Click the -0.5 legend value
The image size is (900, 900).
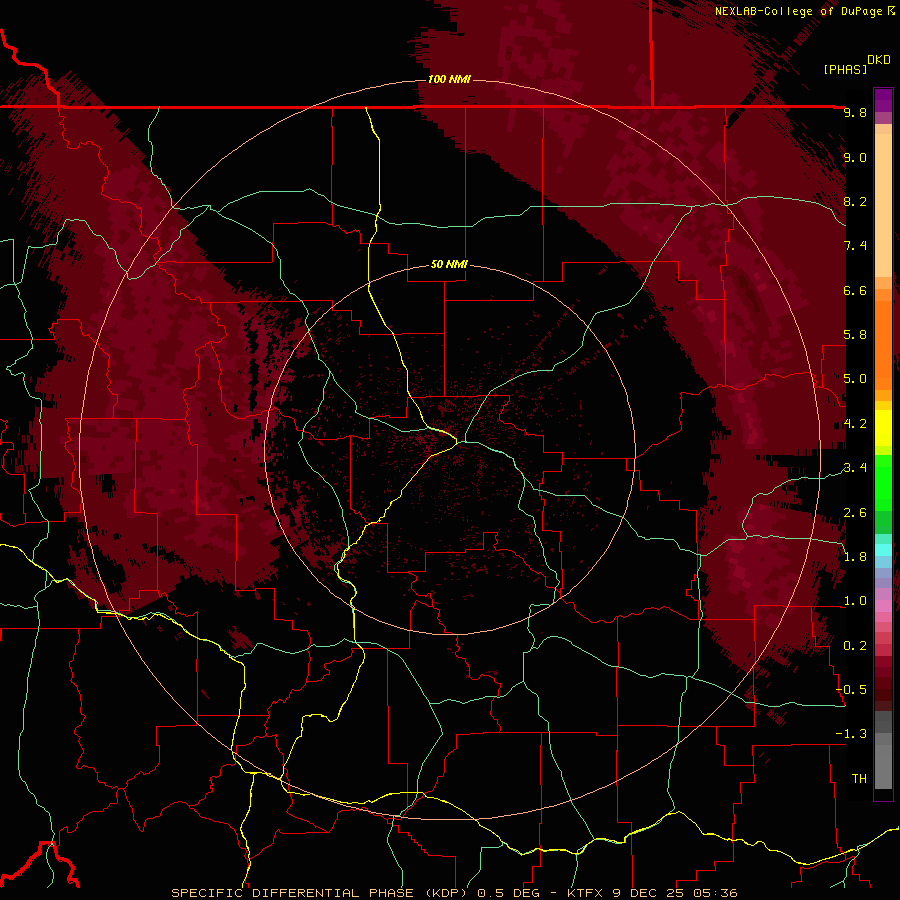851,690
